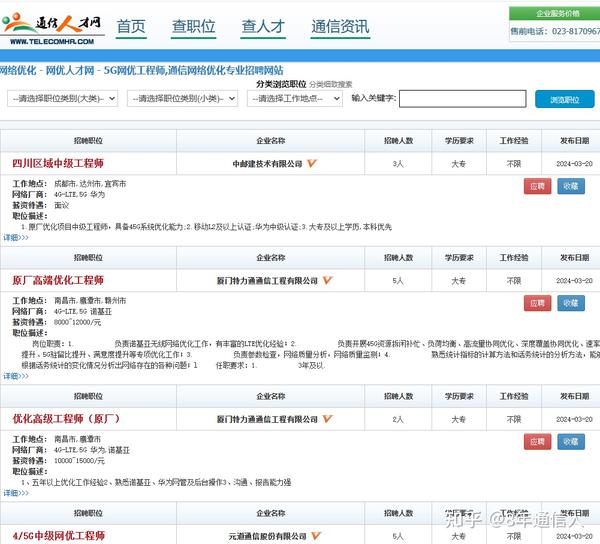This screenshot has height=544, width=600.
Task: Go to 查职位 in top navigation
Action: pos(194,27)
